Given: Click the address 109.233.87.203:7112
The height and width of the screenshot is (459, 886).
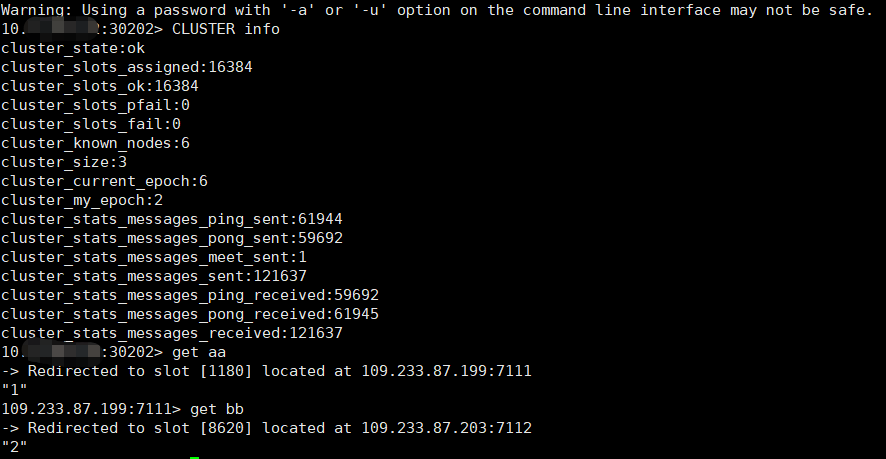Looking at the screenshot, I should click(x=446, y=428).
